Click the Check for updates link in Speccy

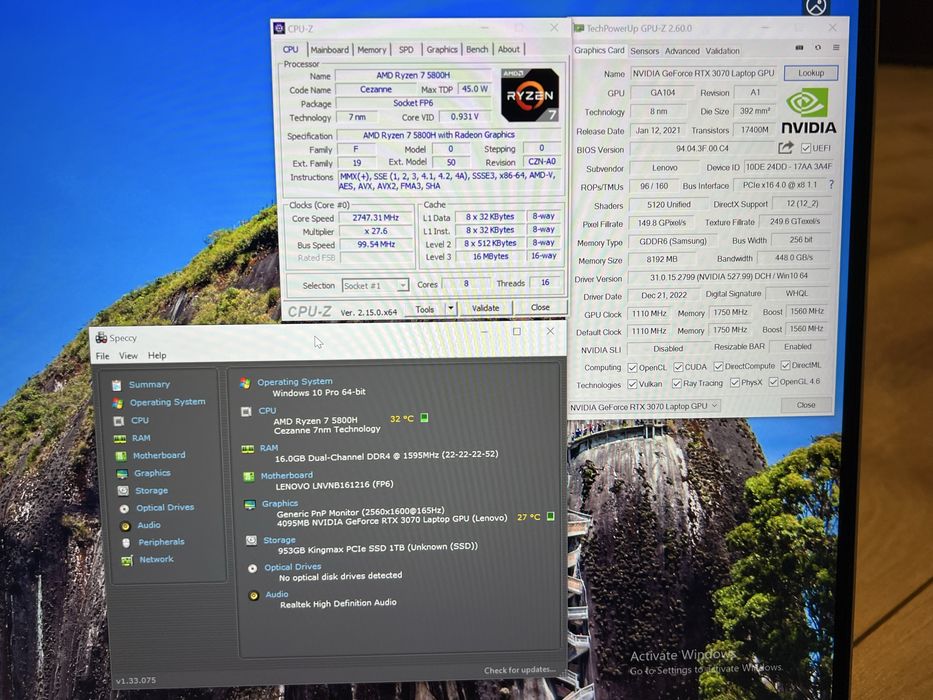pos(519,670)
